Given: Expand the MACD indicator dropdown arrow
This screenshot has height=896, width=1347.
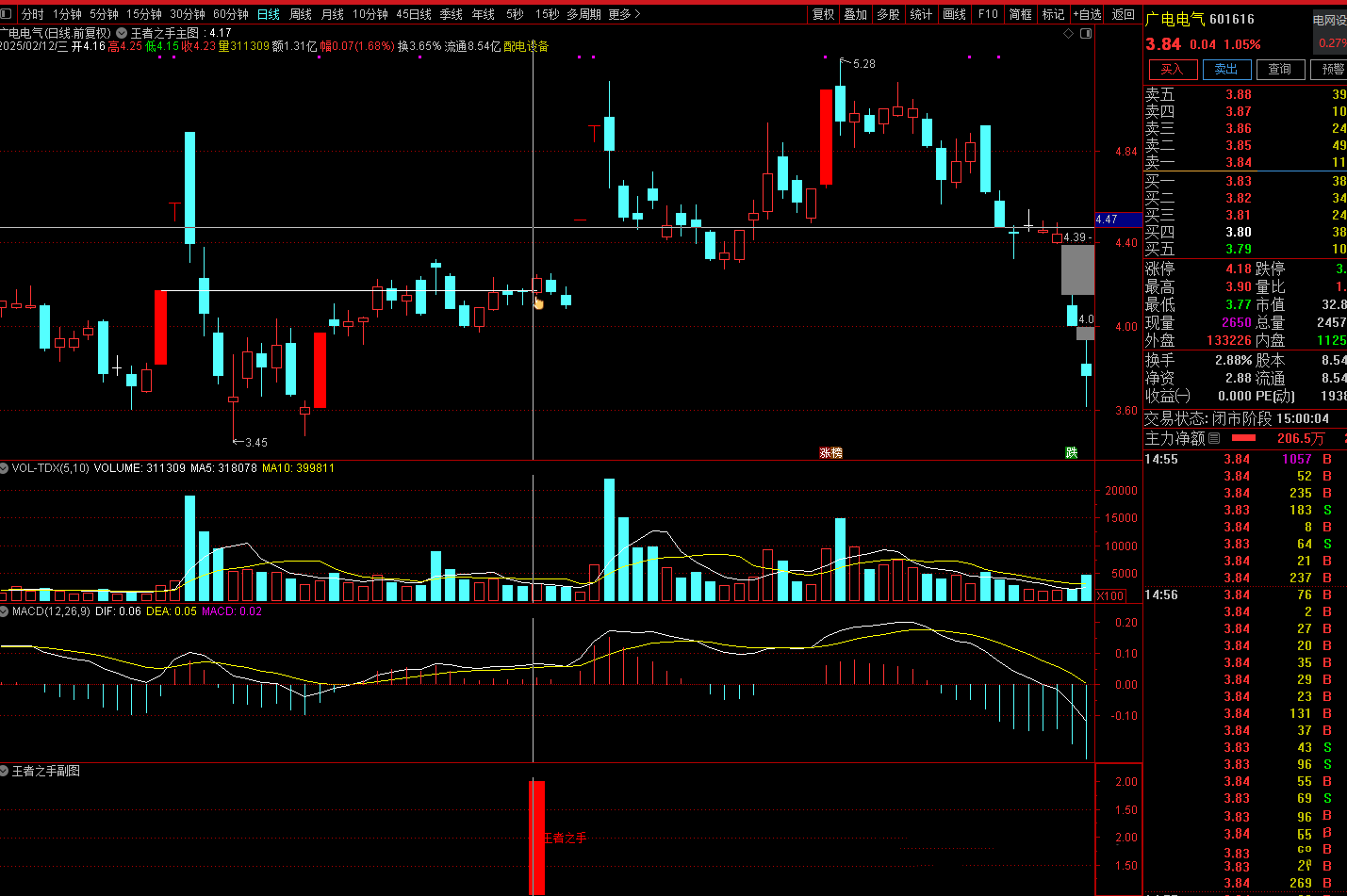Looking at the screenshot, I should [x=5, y=611].
